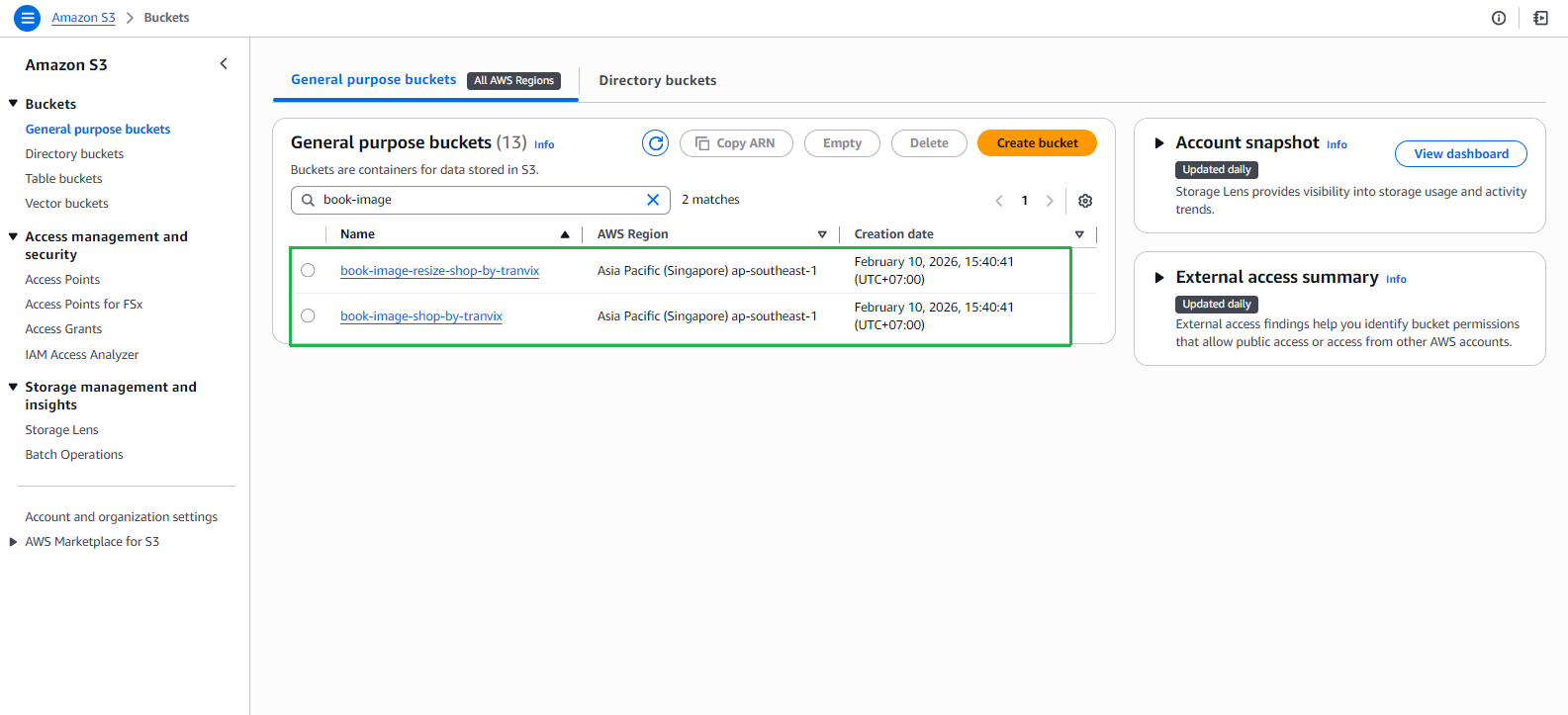This screenshot has height=715, width=1568.
Task: Focus the bucket search field
Action: coord(481,200)
